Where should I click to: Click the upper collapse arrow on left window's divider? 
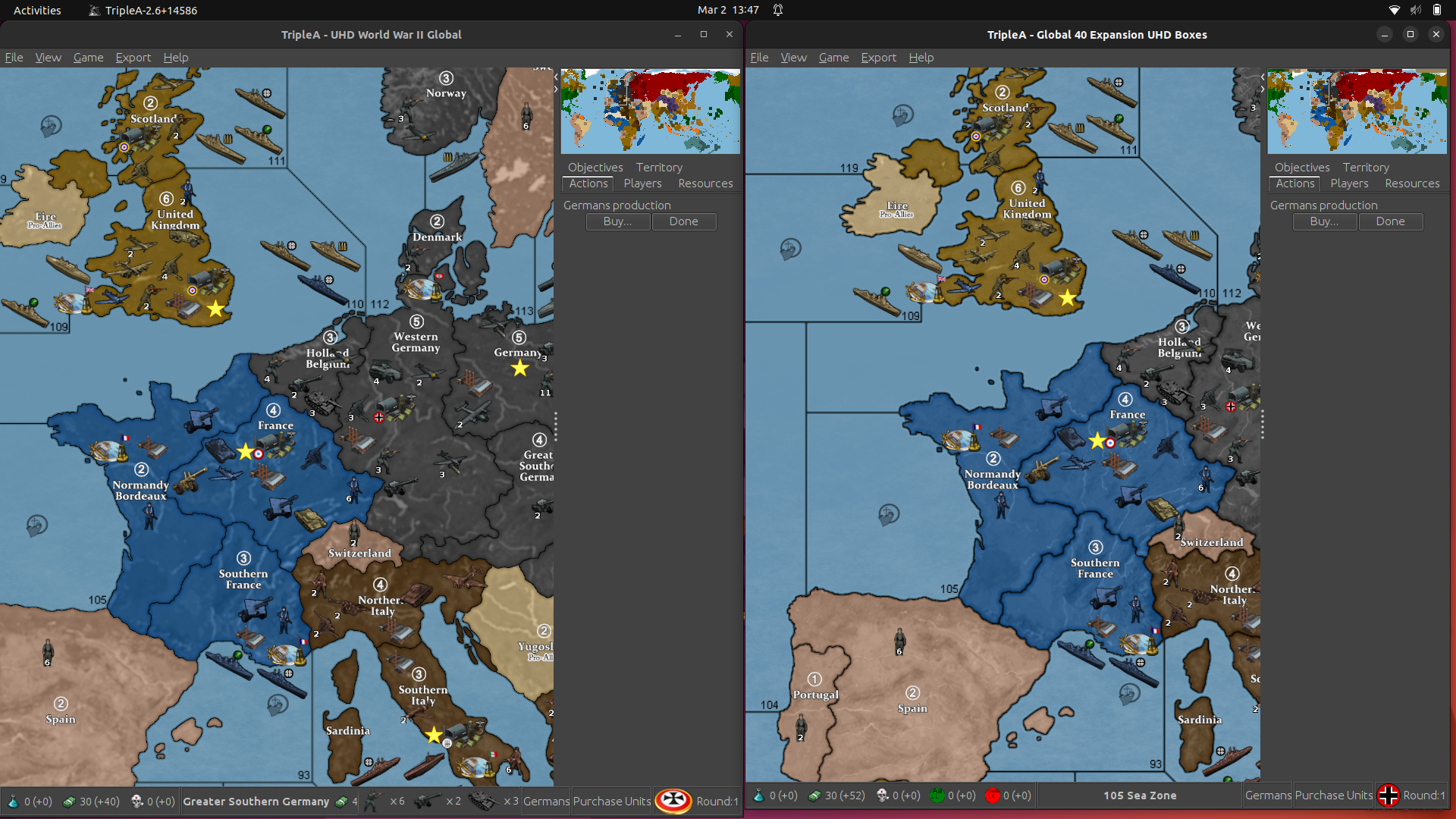click(x=556, y=77)
